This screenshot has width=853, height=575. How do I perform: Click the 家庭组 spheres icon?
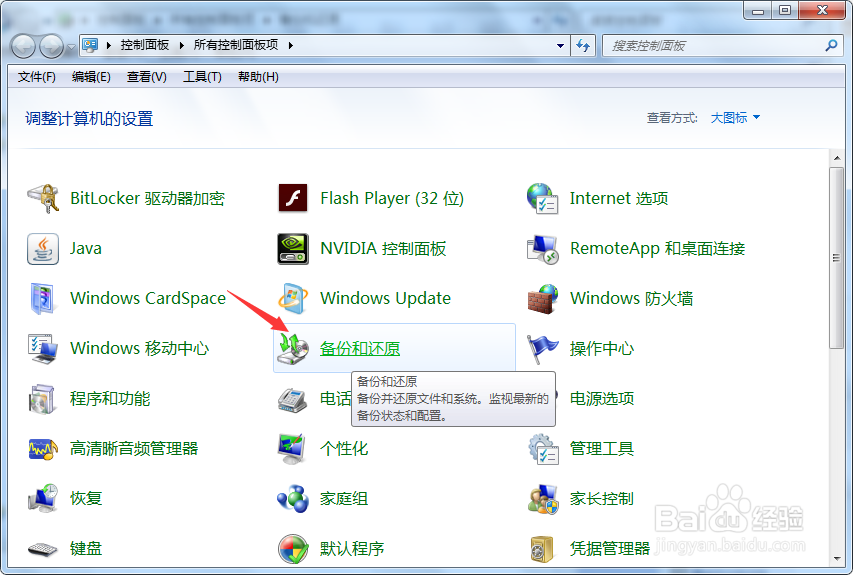click(293, 498)
